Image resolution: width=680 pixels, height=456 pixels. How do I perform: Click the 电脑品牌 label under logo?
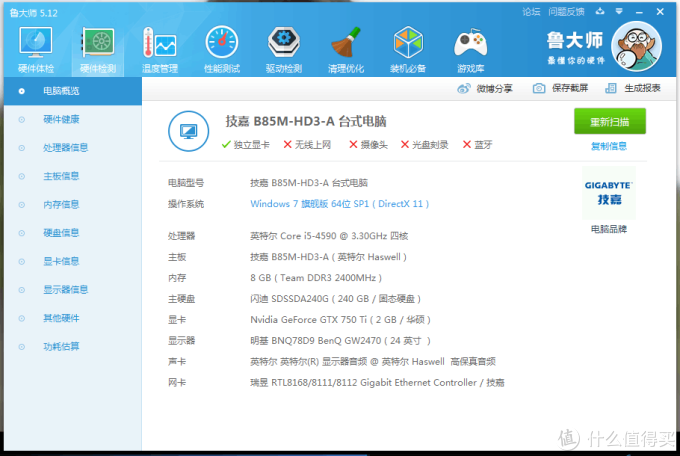[x=609, y=229]
